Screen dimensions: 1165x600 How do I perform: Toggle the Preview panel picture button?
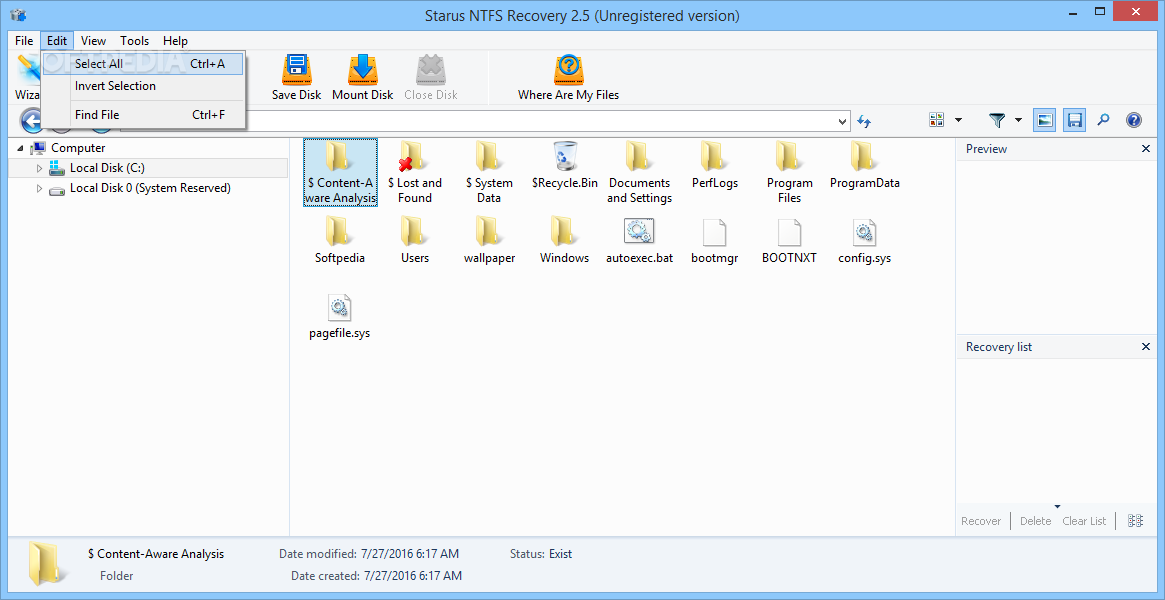pyautogui.click(x=1045, y=120)
